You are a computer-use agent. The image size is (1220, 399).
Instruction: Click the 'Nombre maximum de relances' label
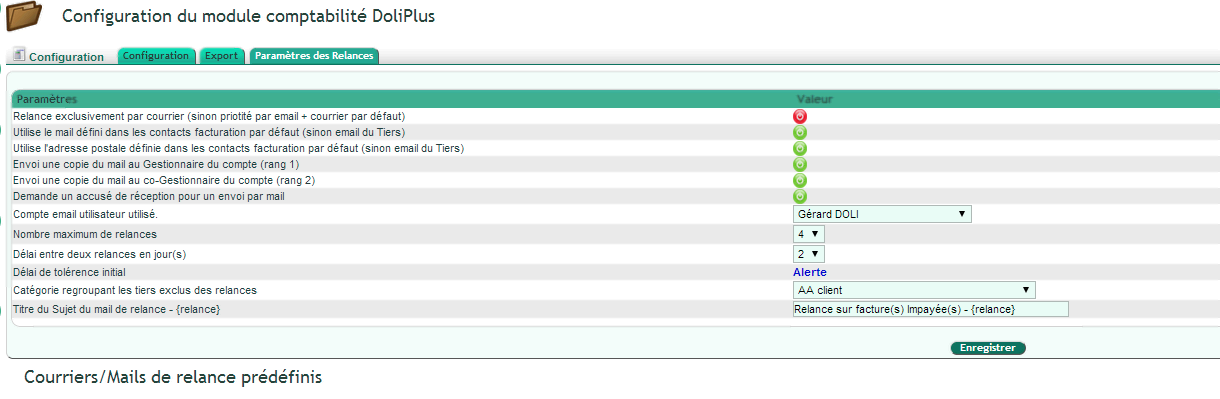85,234
